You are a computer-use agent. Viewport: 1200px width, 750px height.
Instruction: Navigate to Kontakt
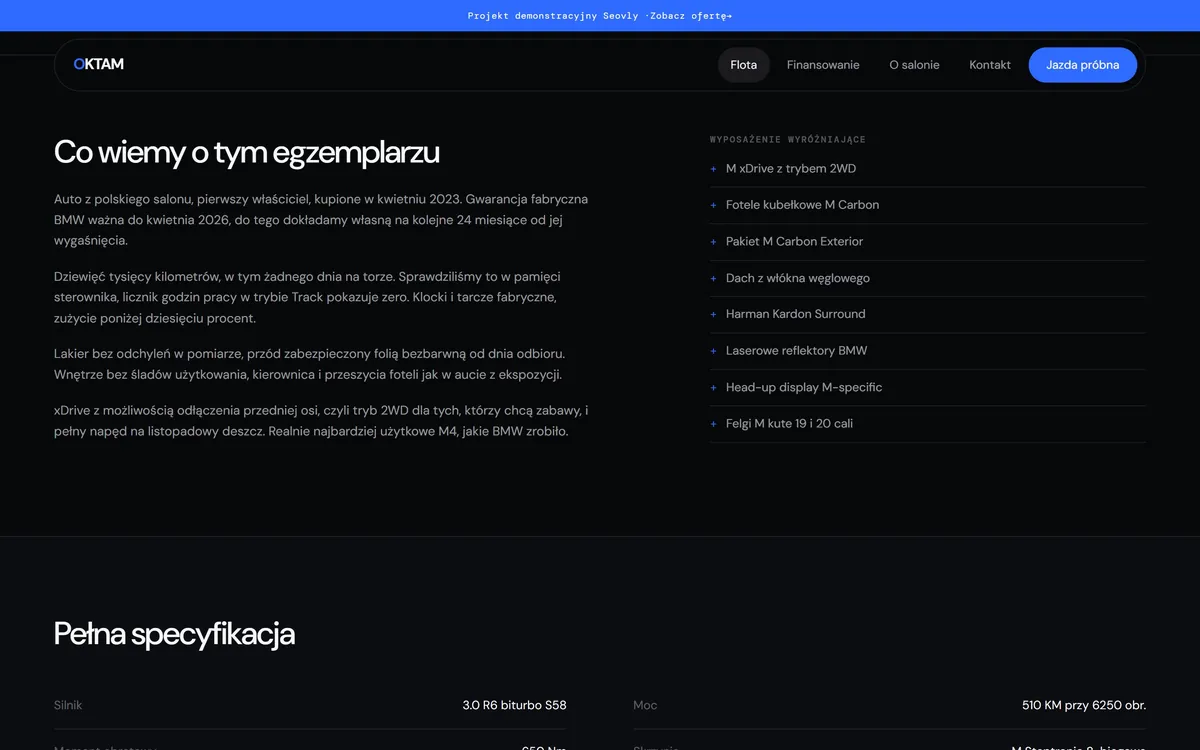(990, 65)
